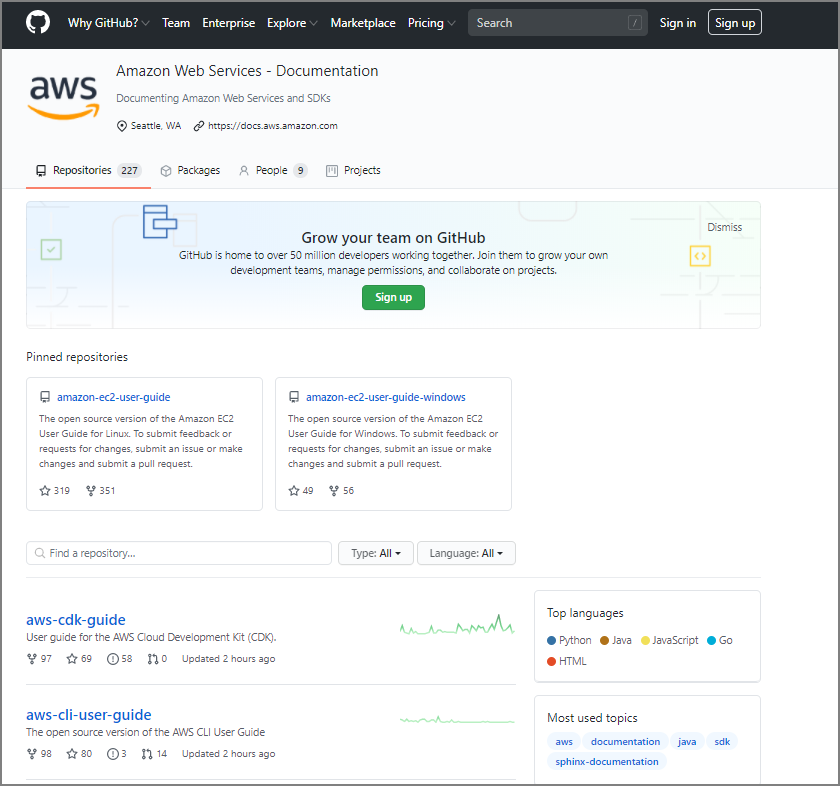Click the GitHub Octocat logo
840x786 pixels.
tap(37, 23)
